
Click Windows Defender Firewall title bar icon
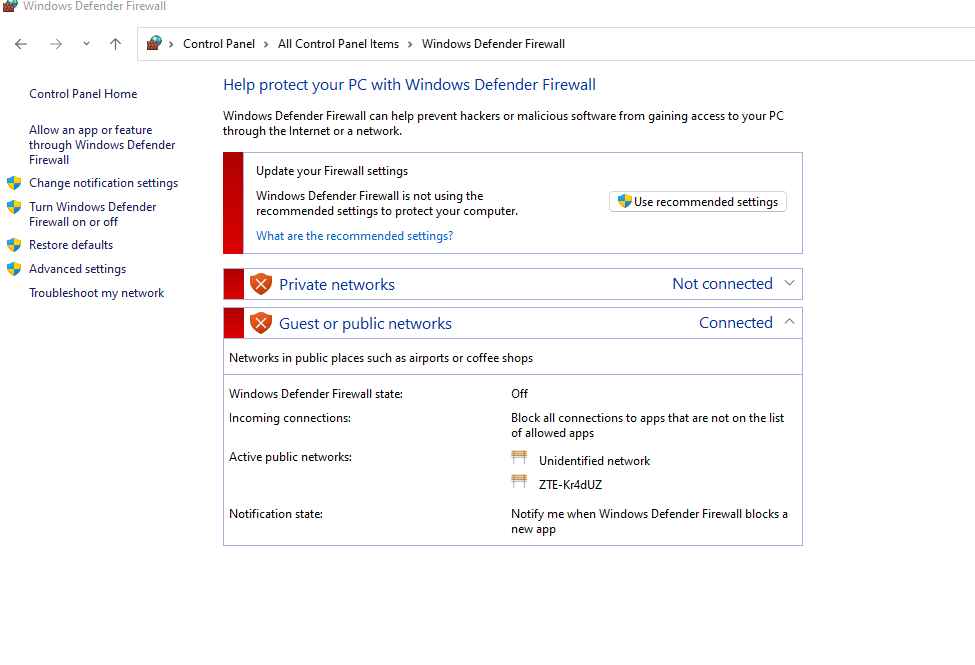pyautogui.click(x=10, y=6)
